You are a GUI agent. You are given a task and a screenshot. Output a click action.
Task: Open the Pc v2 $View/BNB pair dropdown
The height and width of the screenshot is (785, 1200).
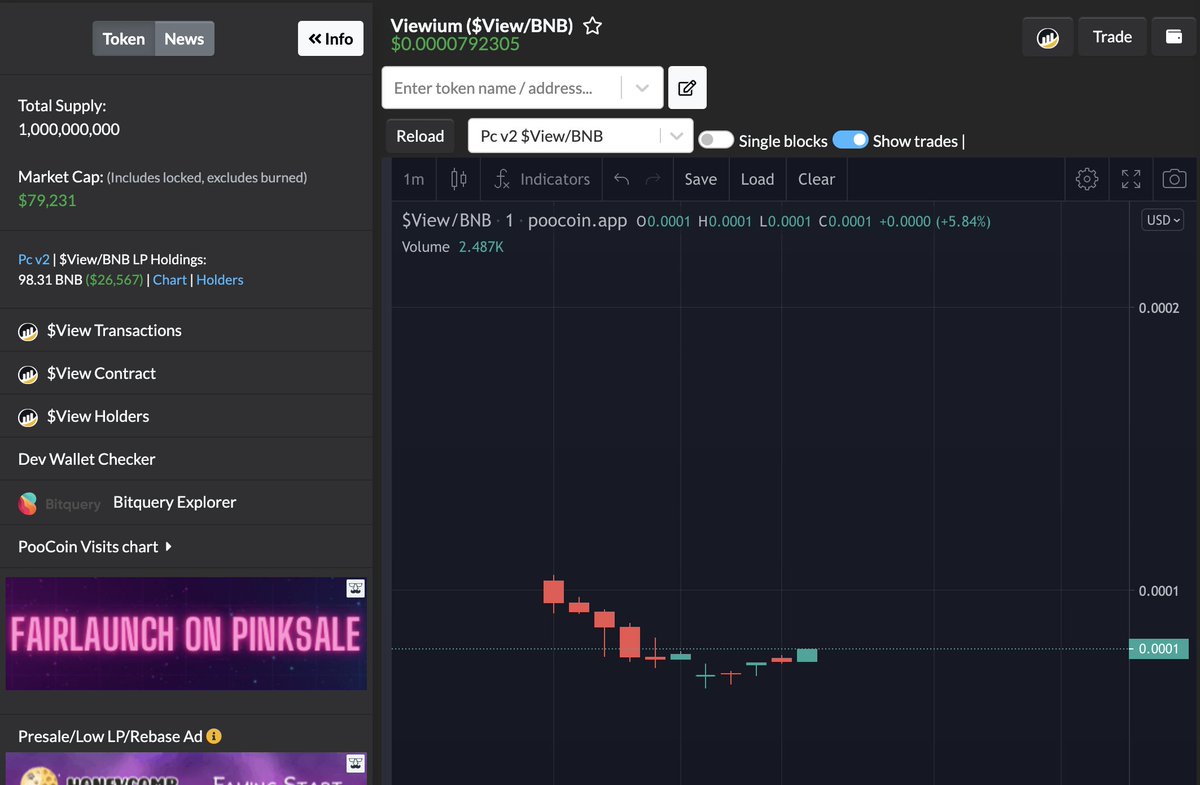coord(581,136)
